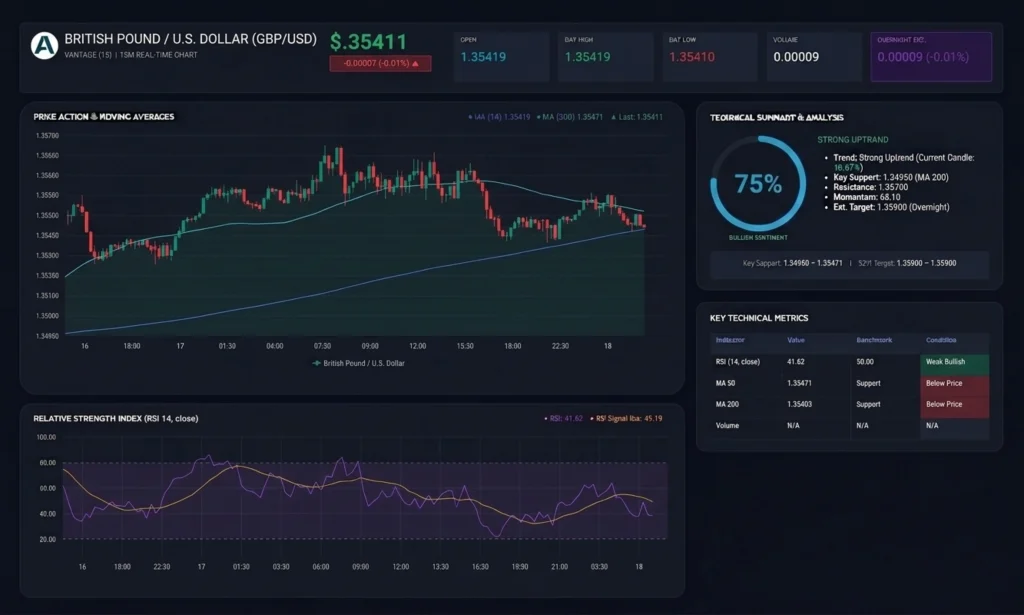The width and height of the screenshot is (1024, 615).
Task: Click the Price Action & Moving Averages title
Action: pos(104,117)
